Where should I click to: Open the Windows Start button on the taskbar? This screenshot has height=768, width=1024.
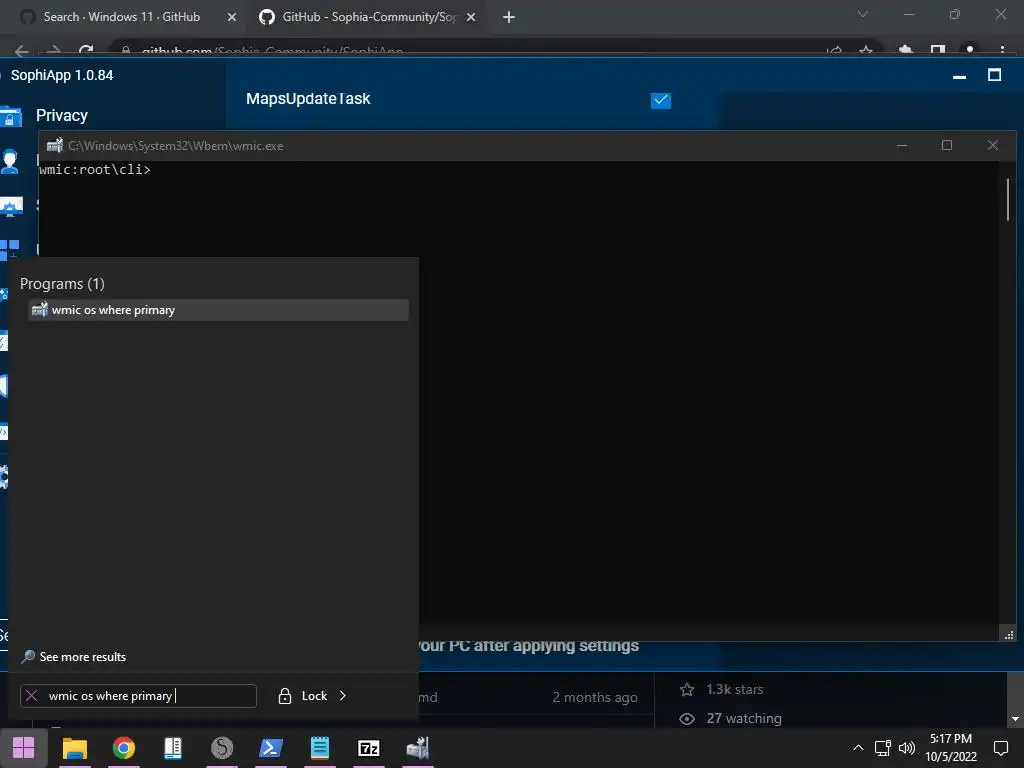(x=24, y=748)
